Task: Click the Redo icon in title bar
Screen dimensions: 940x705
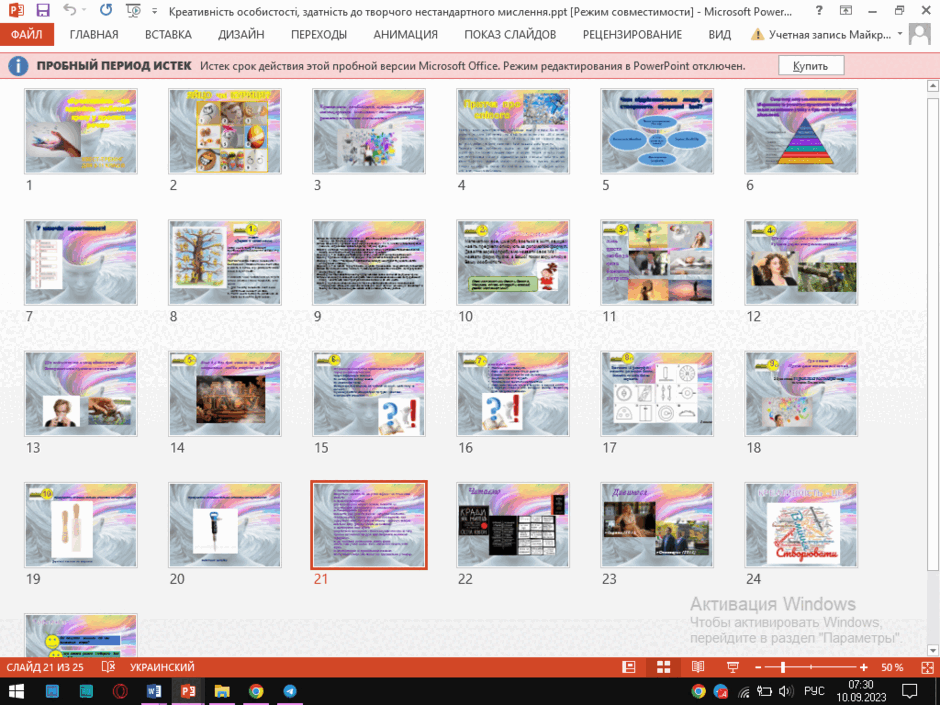Action: tap(106, 11)
